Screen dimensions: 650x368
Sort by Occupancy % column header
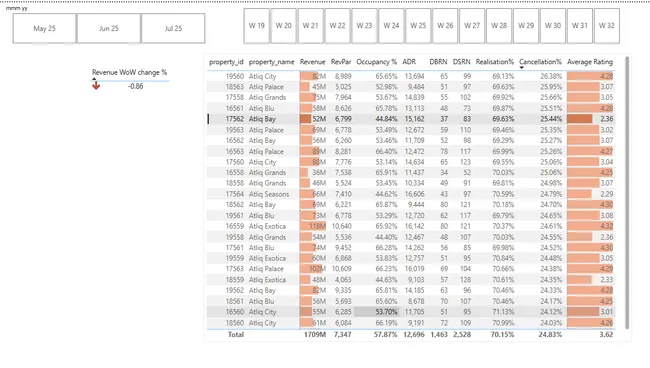(376, 62)
